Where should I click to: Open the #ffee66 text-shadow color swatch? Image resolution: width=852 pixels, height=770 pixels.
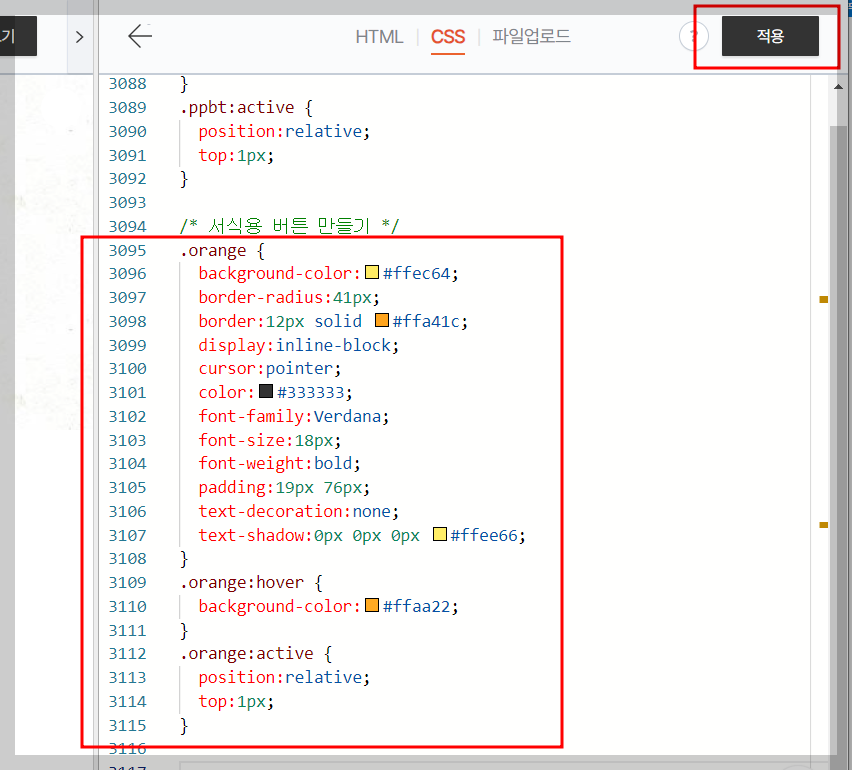click(440, 534)
